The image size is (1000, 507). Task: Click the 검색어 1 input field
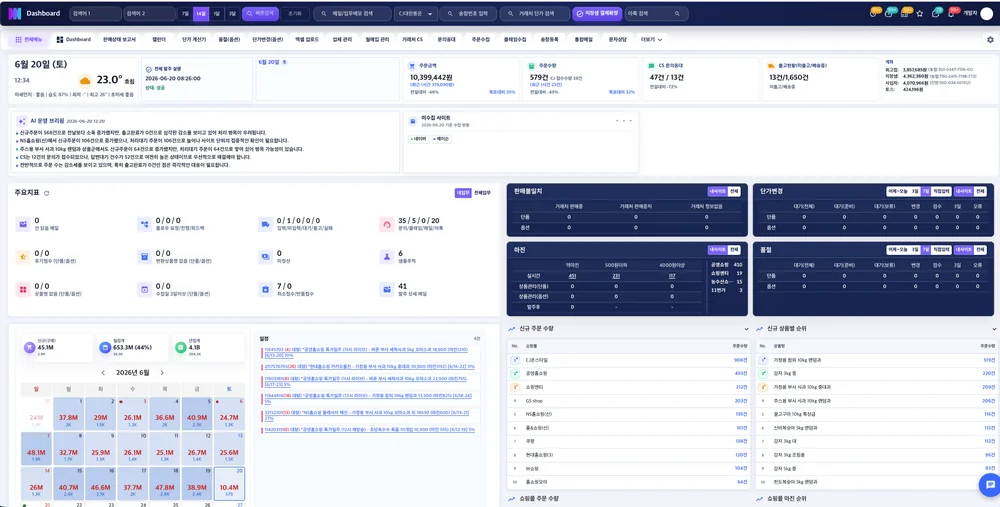(x=95, y=13)
